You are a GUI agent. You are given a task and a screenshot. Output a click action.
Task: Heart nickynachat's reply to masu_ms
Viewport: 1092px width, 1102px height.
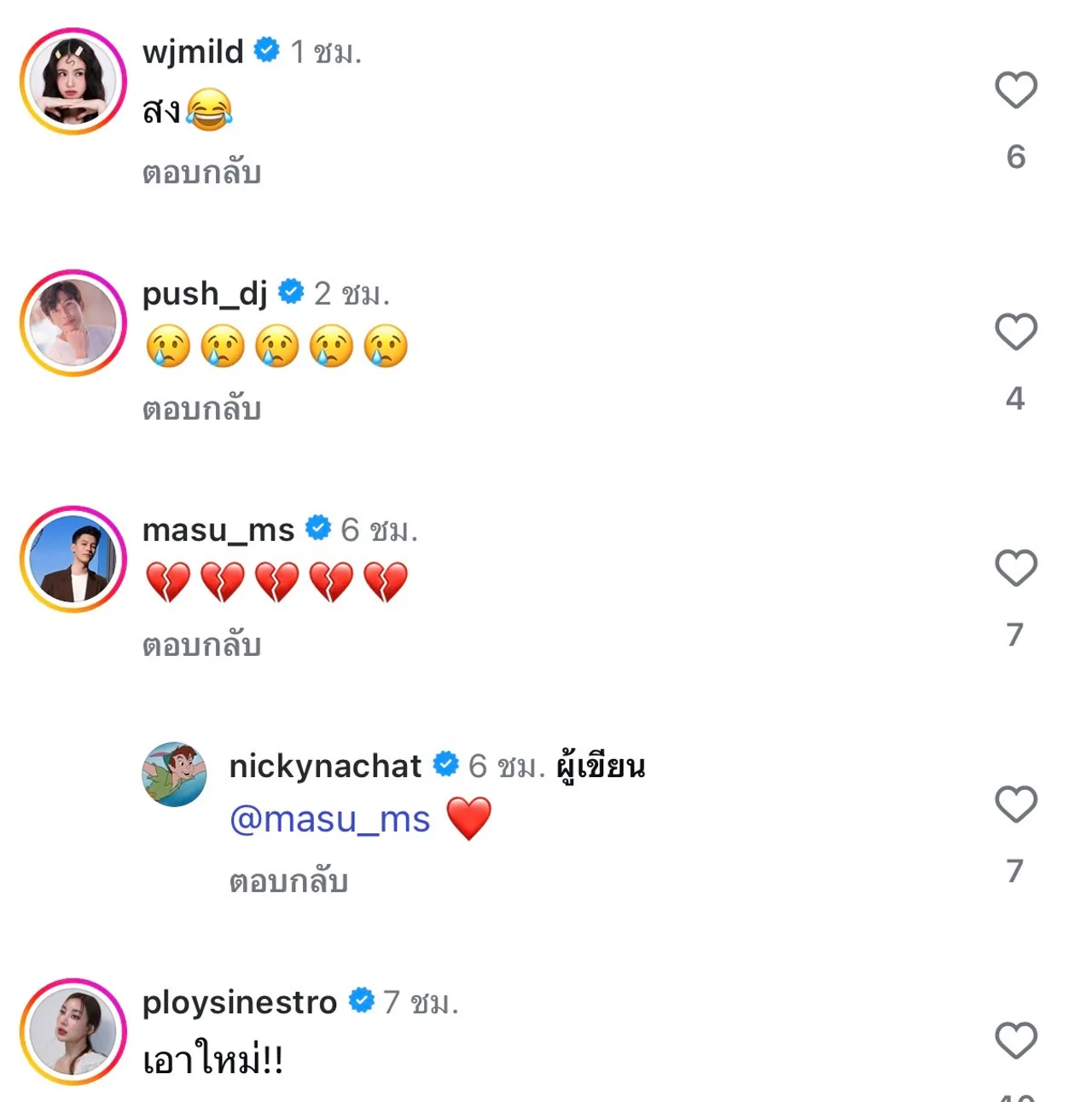click(x=1015, y=804)
